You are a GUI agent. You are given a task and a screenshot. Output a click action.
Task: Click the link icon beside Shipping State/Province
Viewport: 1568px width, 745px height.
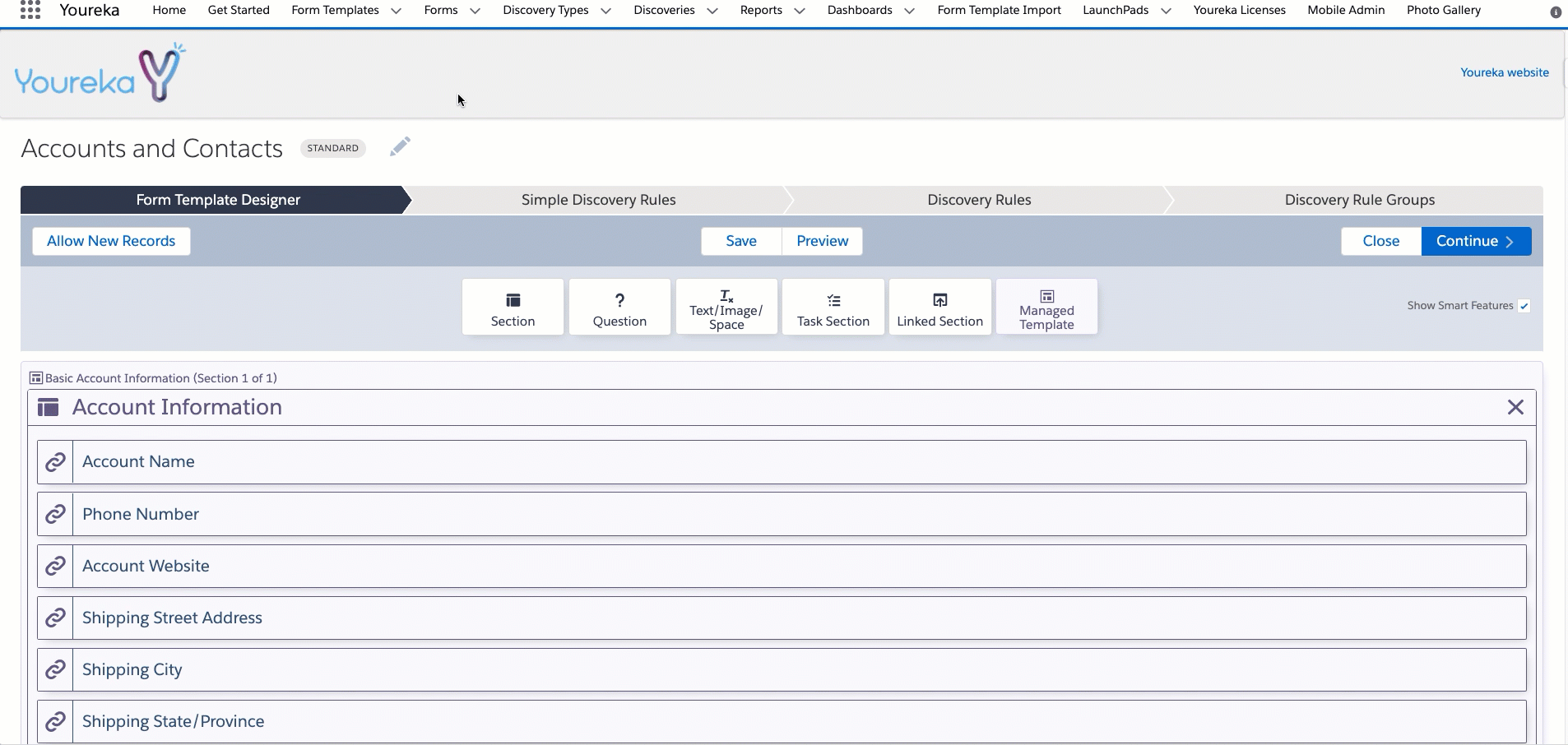[55, 721]
